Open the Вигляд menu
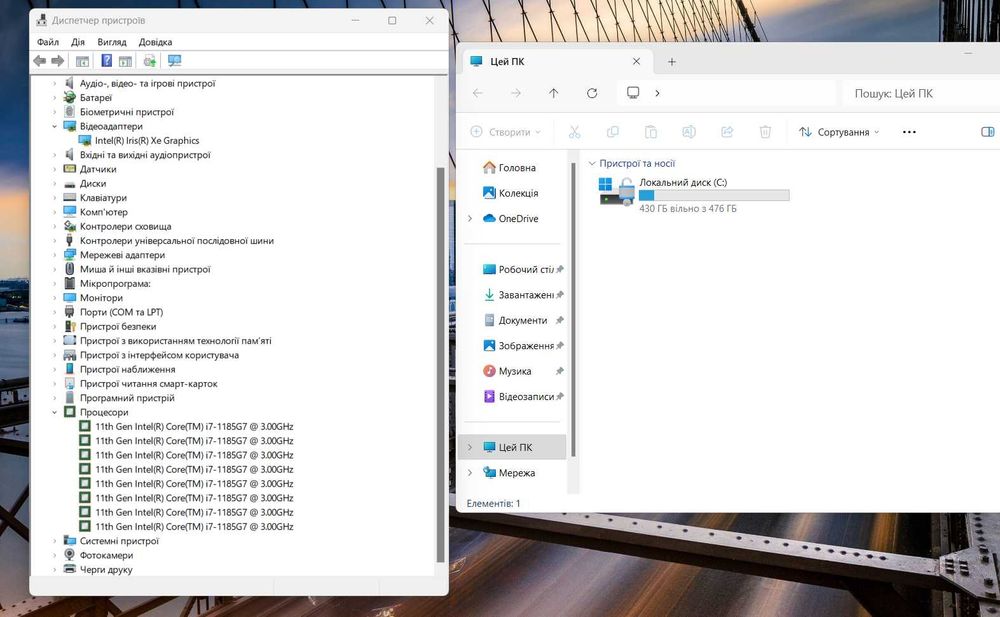This screenshot has width=1000, height=617. [112, 42]
